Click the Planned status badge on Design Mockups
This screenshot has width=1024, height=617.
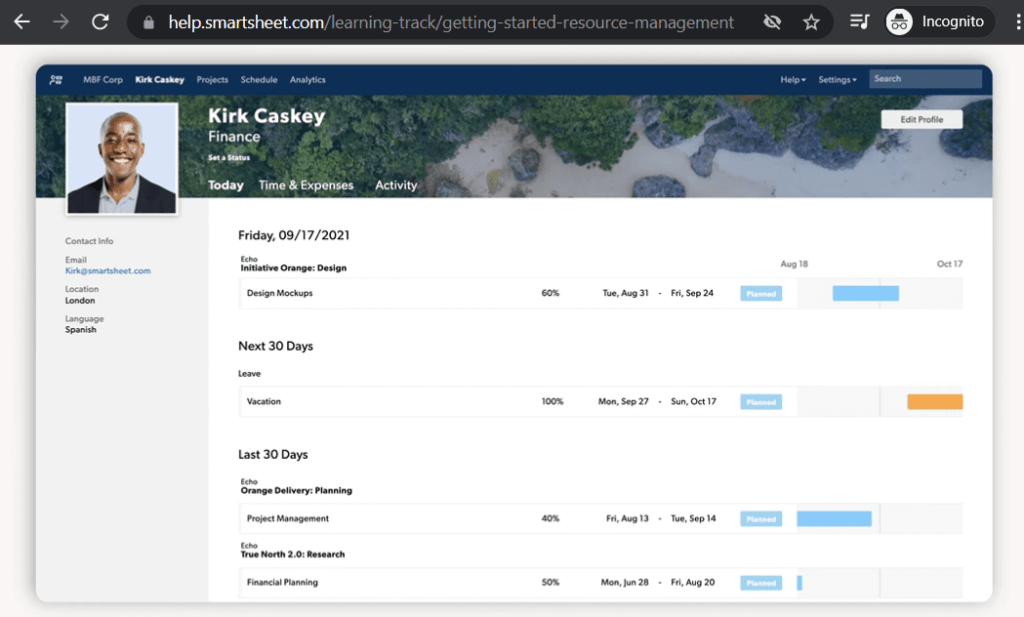click(x=760, y=293)
